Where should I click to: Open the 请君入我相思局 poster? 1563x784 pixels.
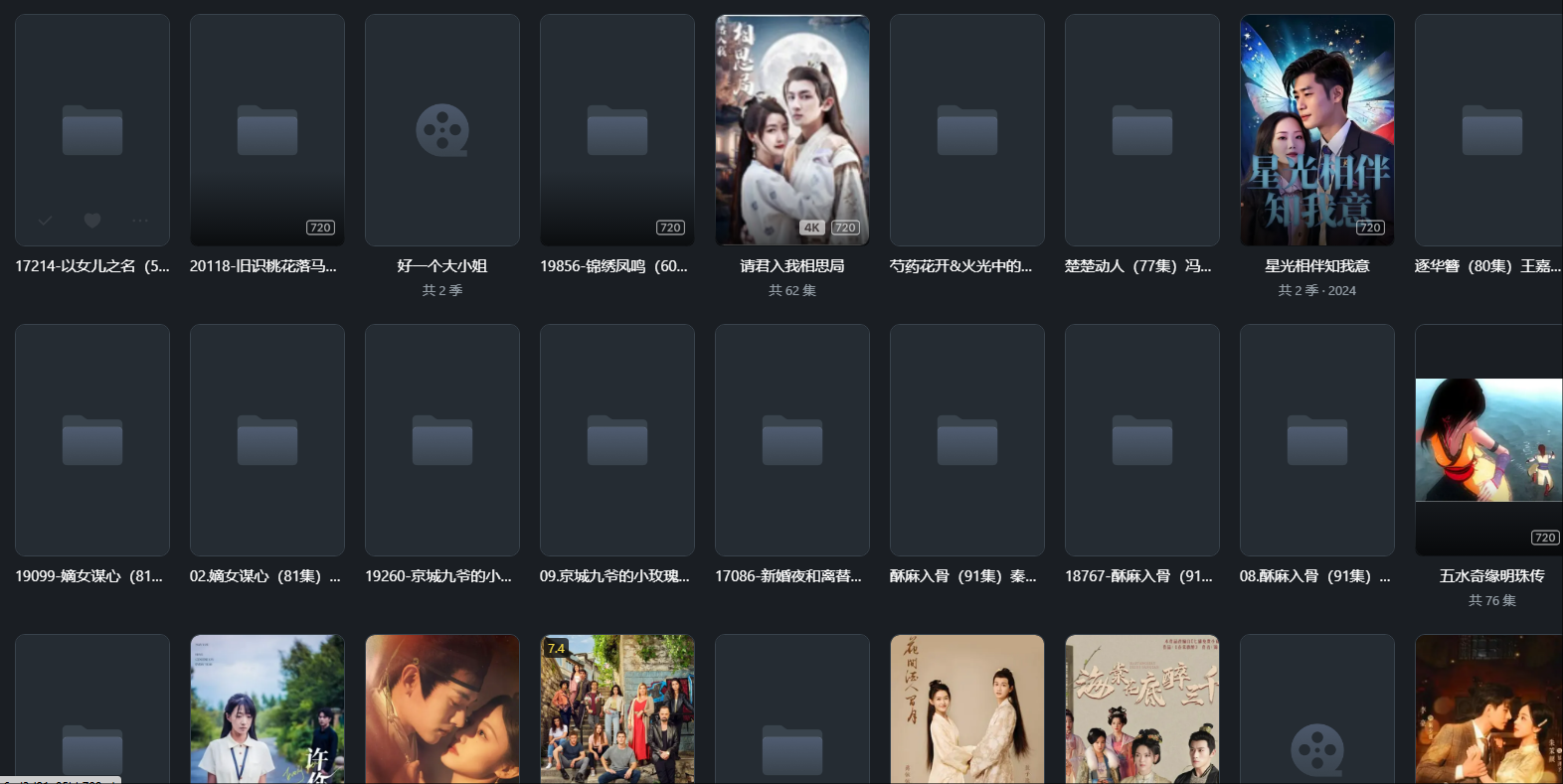coord(792,130)
